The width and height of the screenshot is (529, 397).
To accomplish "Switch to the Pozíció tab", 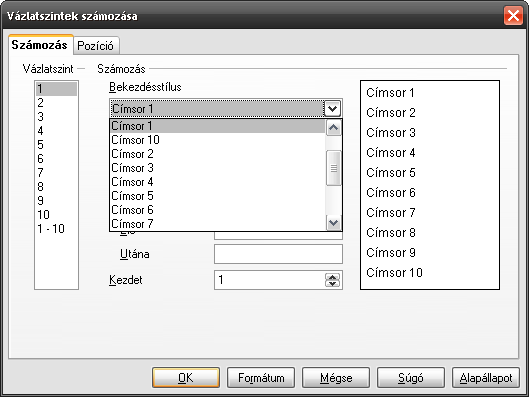I will (96, 46).
